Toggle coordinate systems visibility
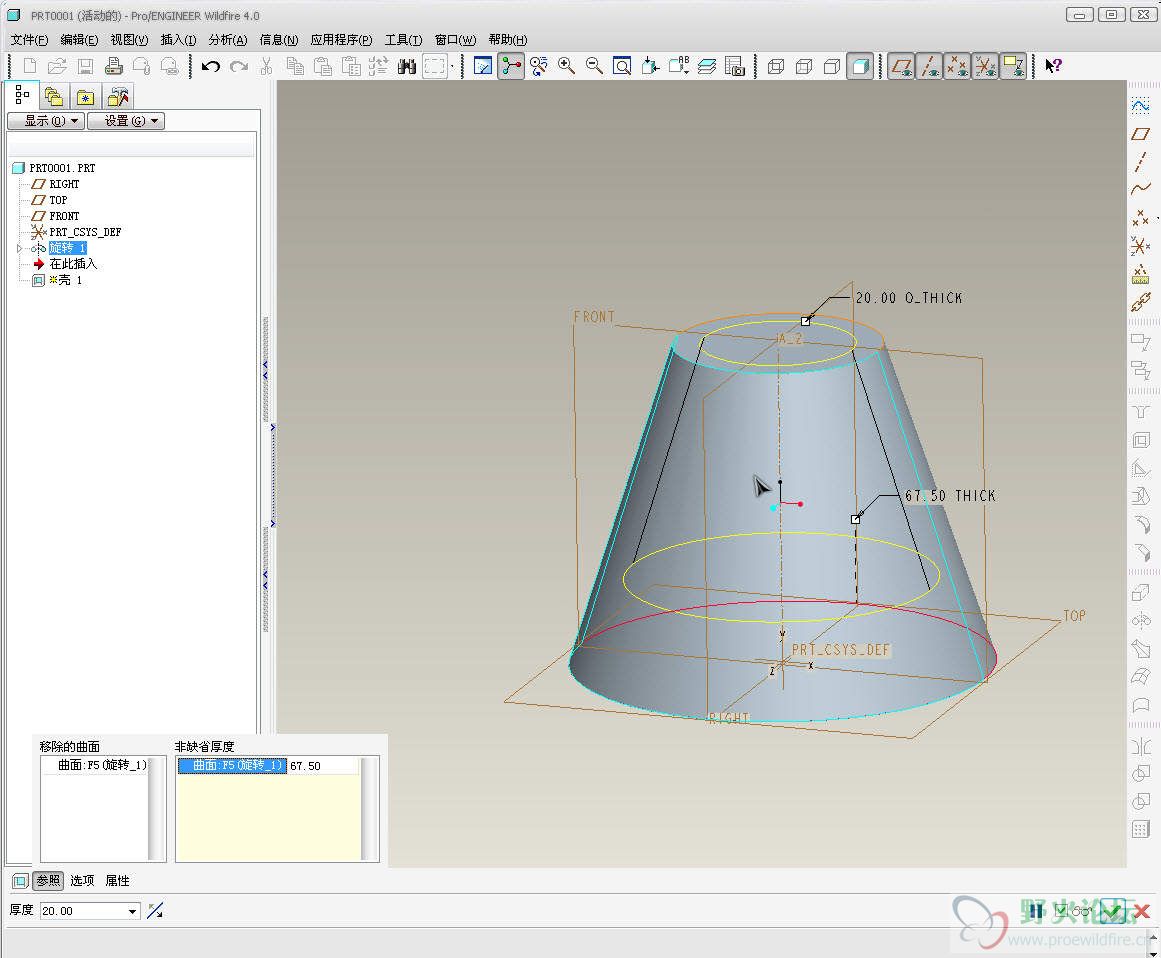 986,67
